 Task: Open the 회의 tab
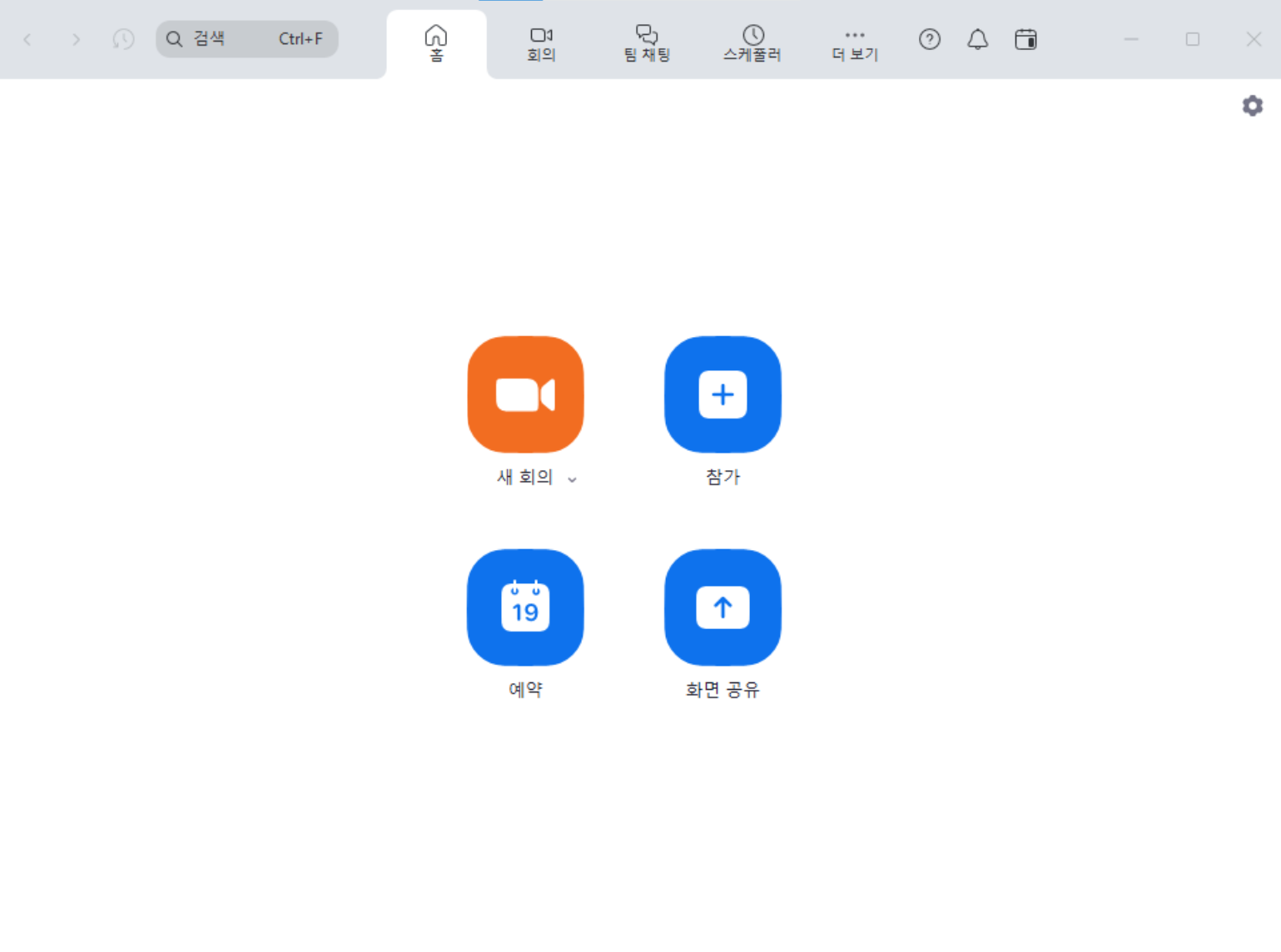pos(541,44)
